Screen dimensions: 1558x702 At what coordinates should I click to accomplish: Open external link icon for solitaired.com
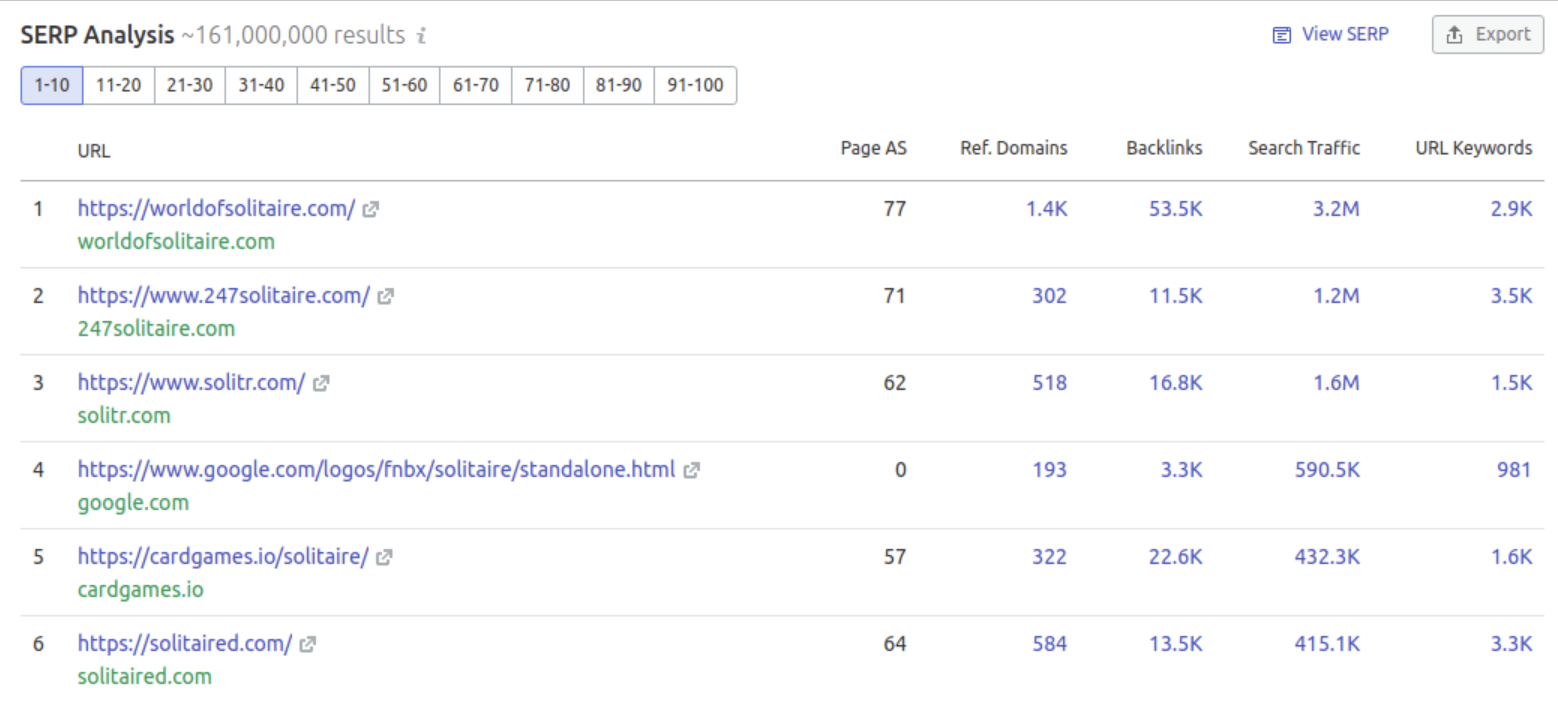point(308,645)
